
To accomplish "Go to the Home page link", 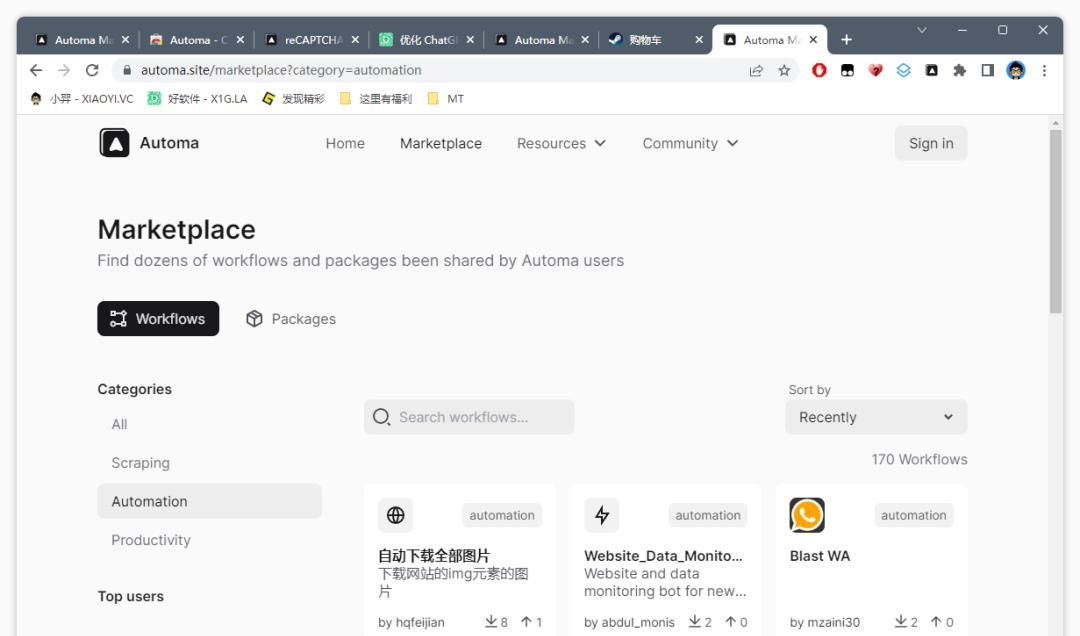I will tap(345, 143).
